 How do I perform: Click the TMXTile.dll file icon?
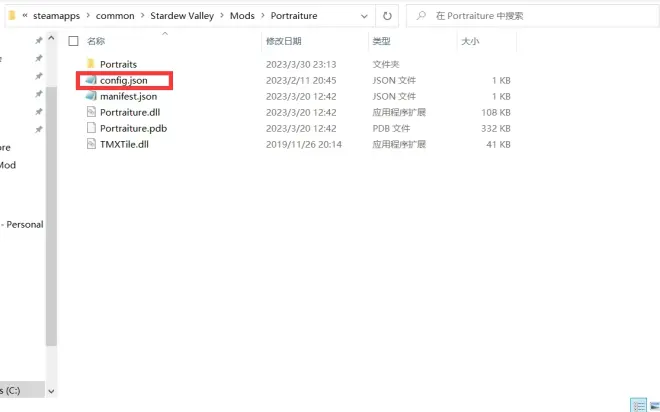[x=90, y=144]
